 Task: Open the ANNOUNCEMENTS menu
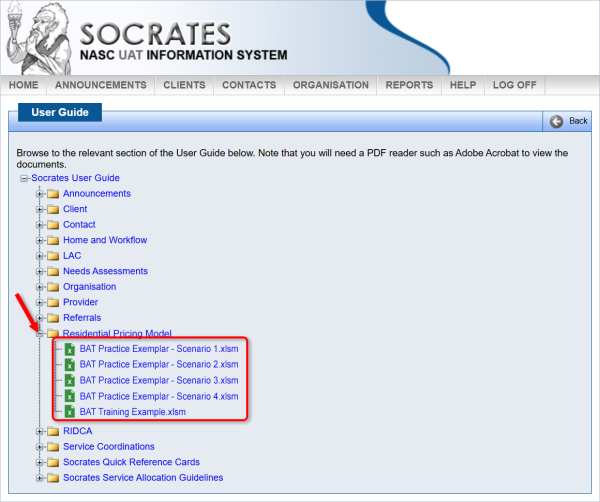tap(101, 85)
